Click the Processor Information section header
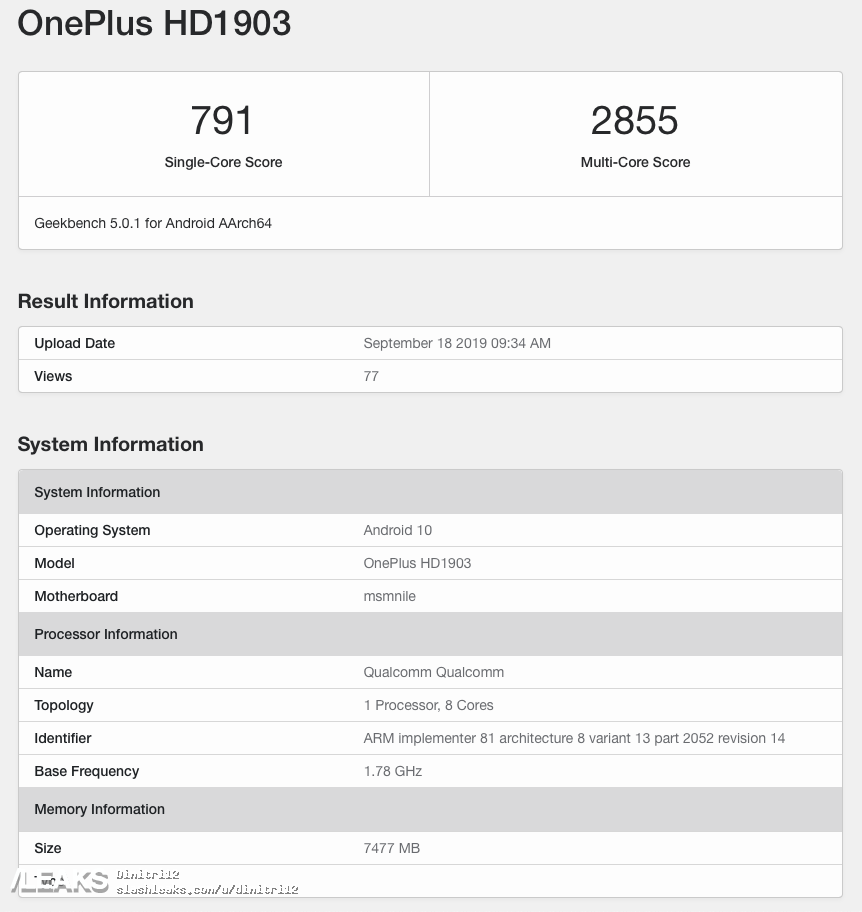 pos(430,634)
